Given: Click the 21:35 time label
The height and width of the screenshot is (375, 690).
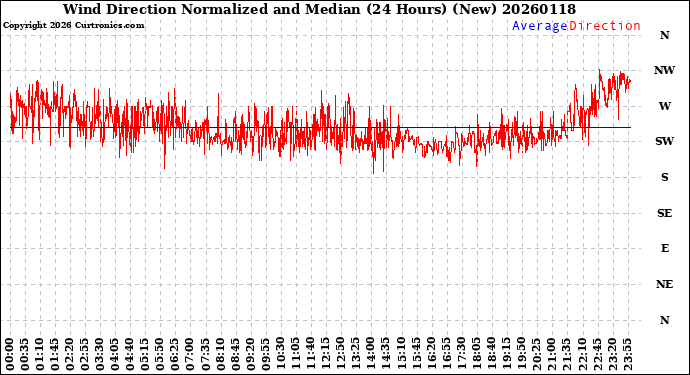Looking at the screenshot, I should tap(566, 355).
